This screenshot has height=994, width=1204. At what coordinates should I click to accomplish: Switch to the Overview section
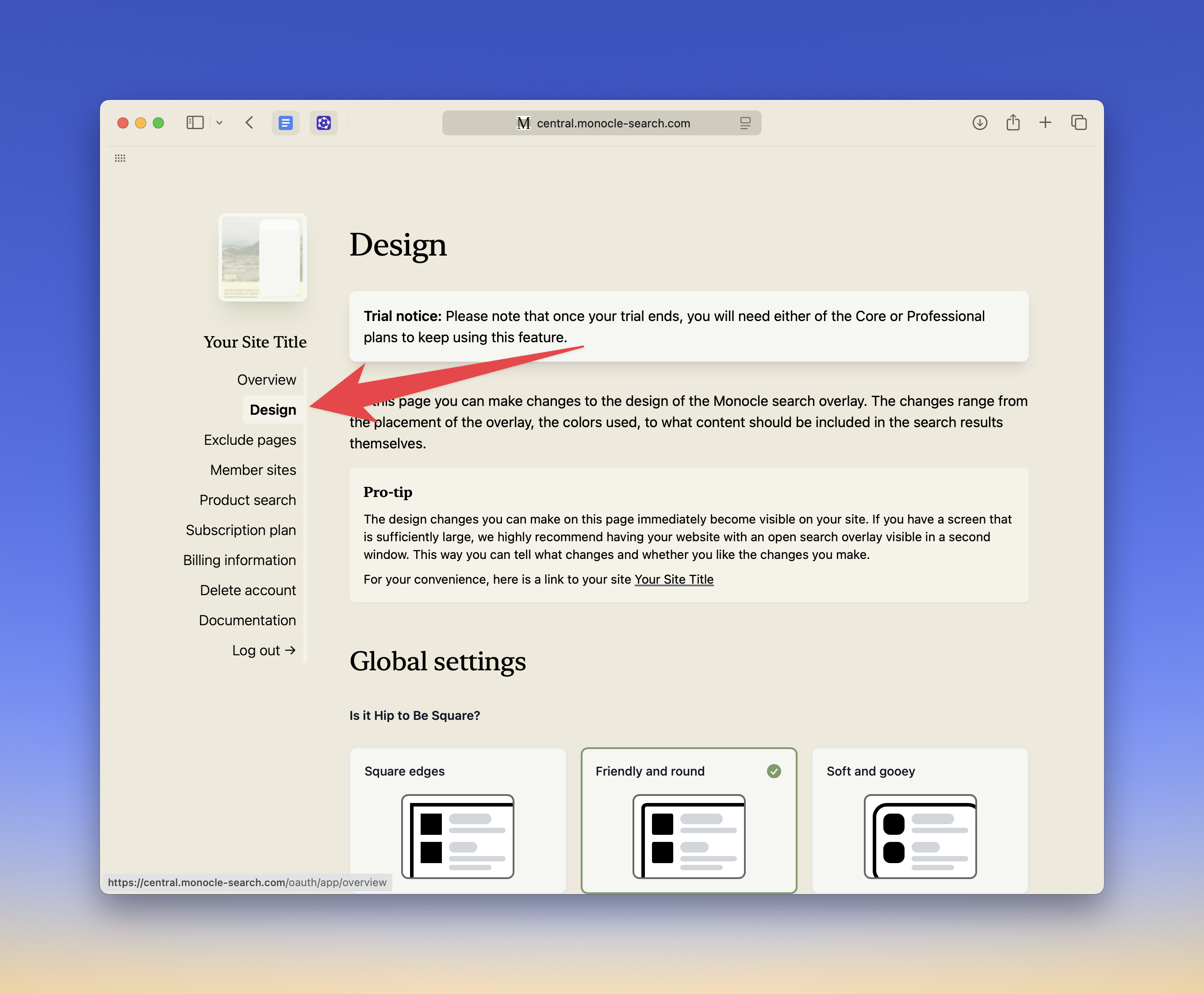pos(266,379)
